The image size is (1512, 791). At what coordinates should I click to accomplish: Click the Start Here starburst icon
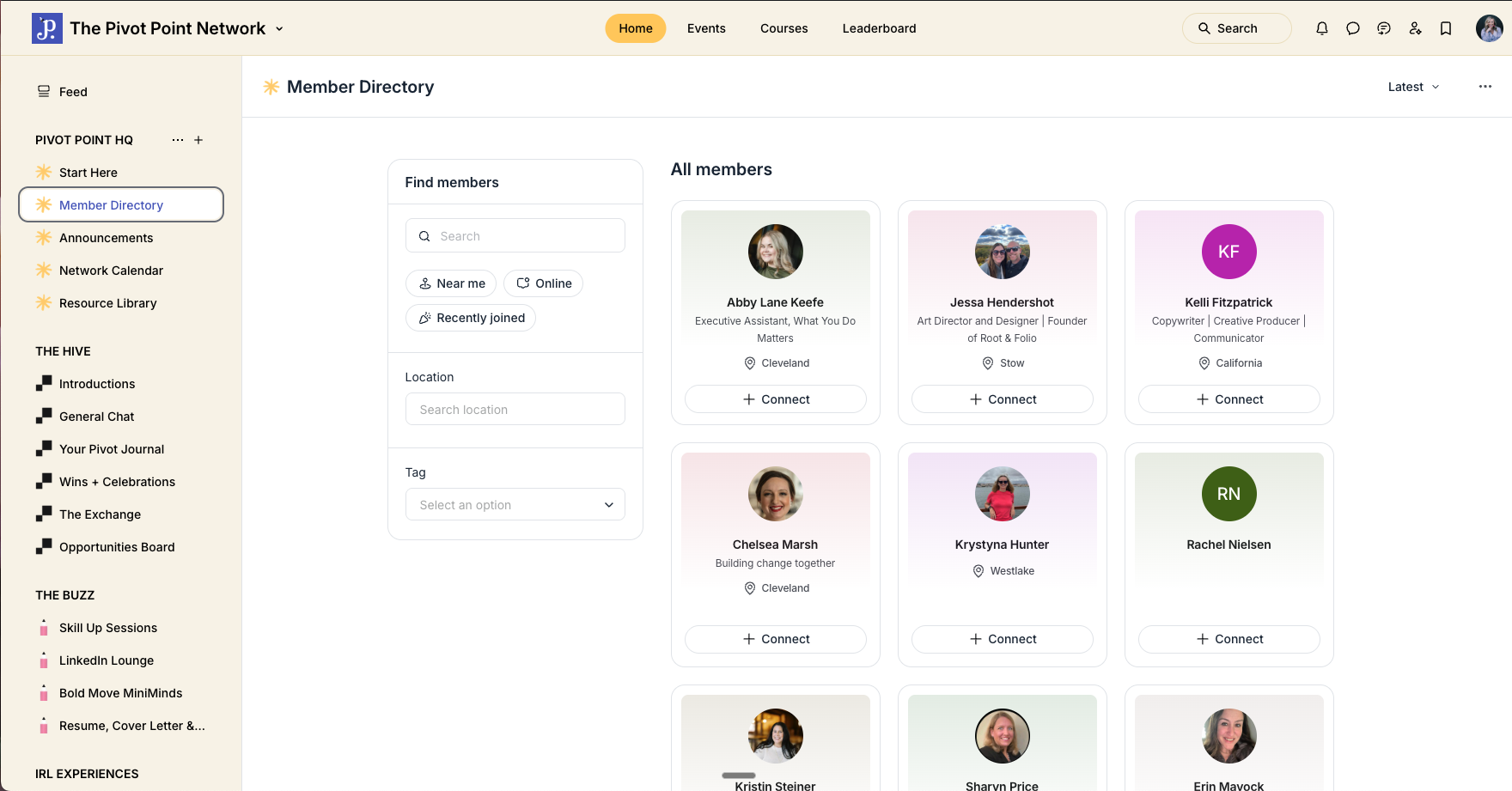coord(44,172)
